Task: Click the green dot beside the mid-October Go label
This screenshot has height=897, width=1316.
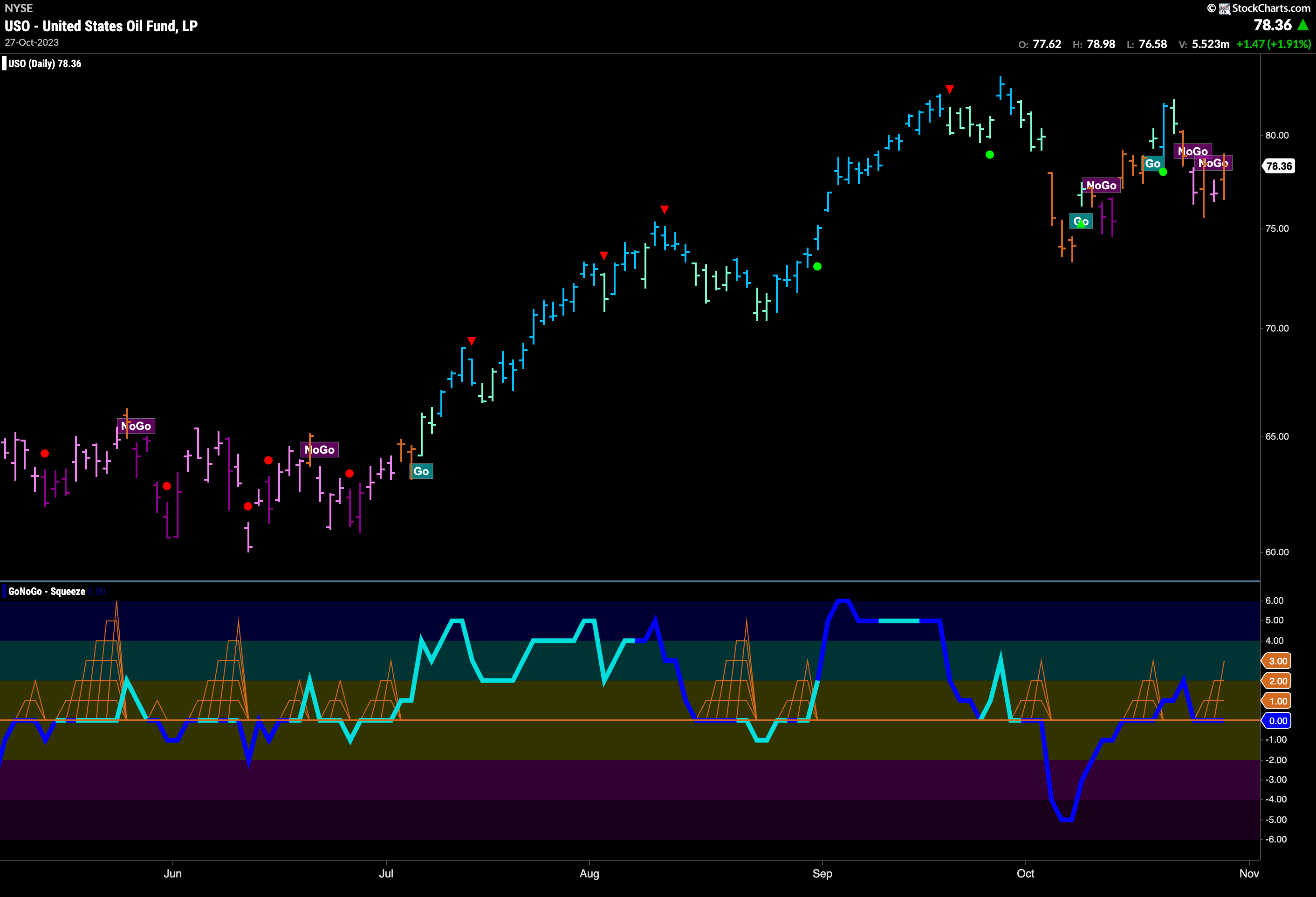Action: 1163,172
